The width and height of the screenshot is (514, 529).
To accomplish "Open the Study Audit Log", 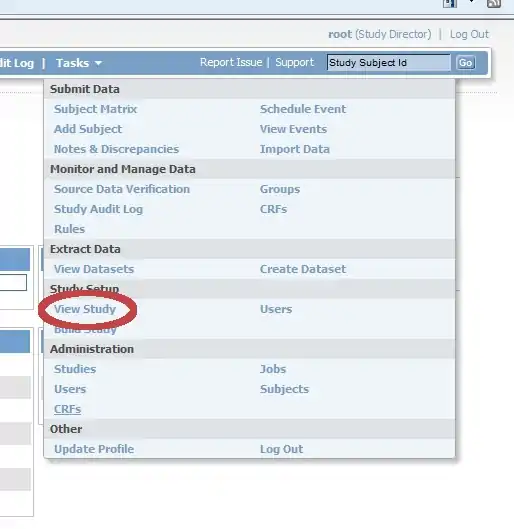I will 98,209.
